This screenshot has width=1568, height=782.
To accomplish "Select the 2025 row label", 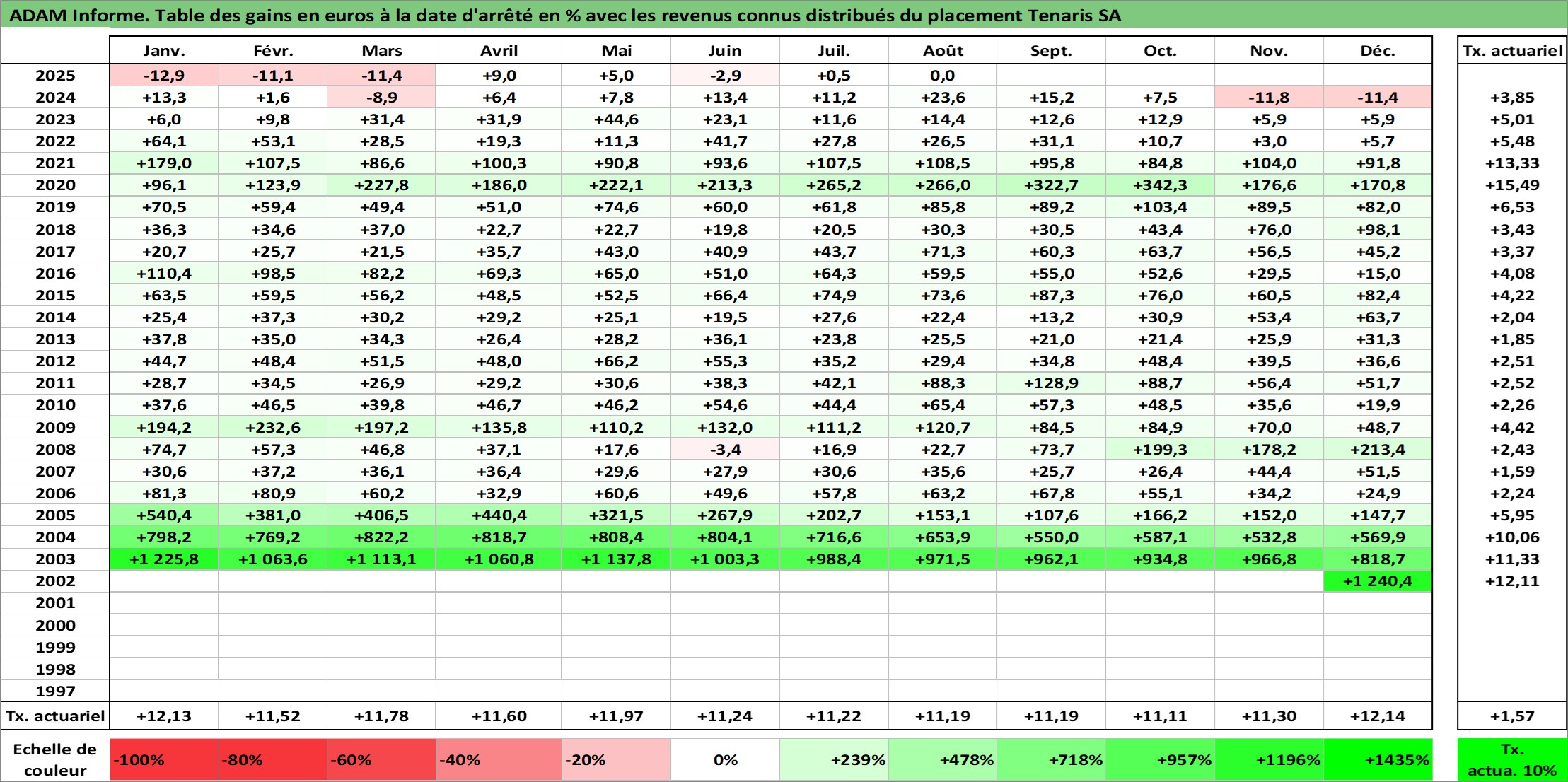I will click(x=55, y=76).
